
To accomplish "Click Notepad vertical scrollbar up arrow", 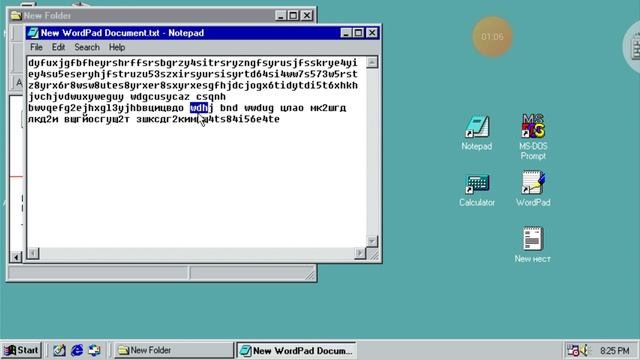I will 372,62.
